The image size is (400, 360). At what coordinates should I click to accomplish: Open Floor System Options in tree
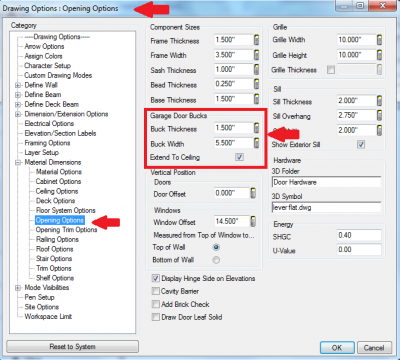point(66,211)
